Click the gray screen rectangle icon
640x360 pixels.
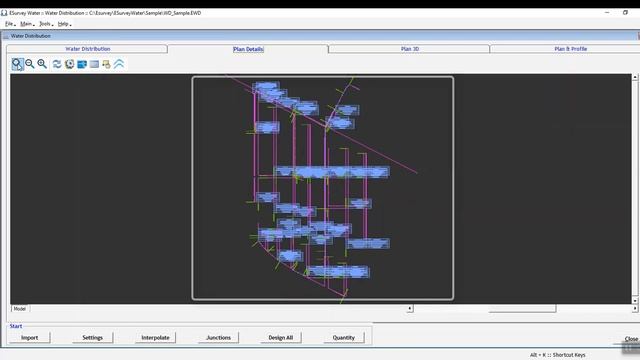point(94,64)
